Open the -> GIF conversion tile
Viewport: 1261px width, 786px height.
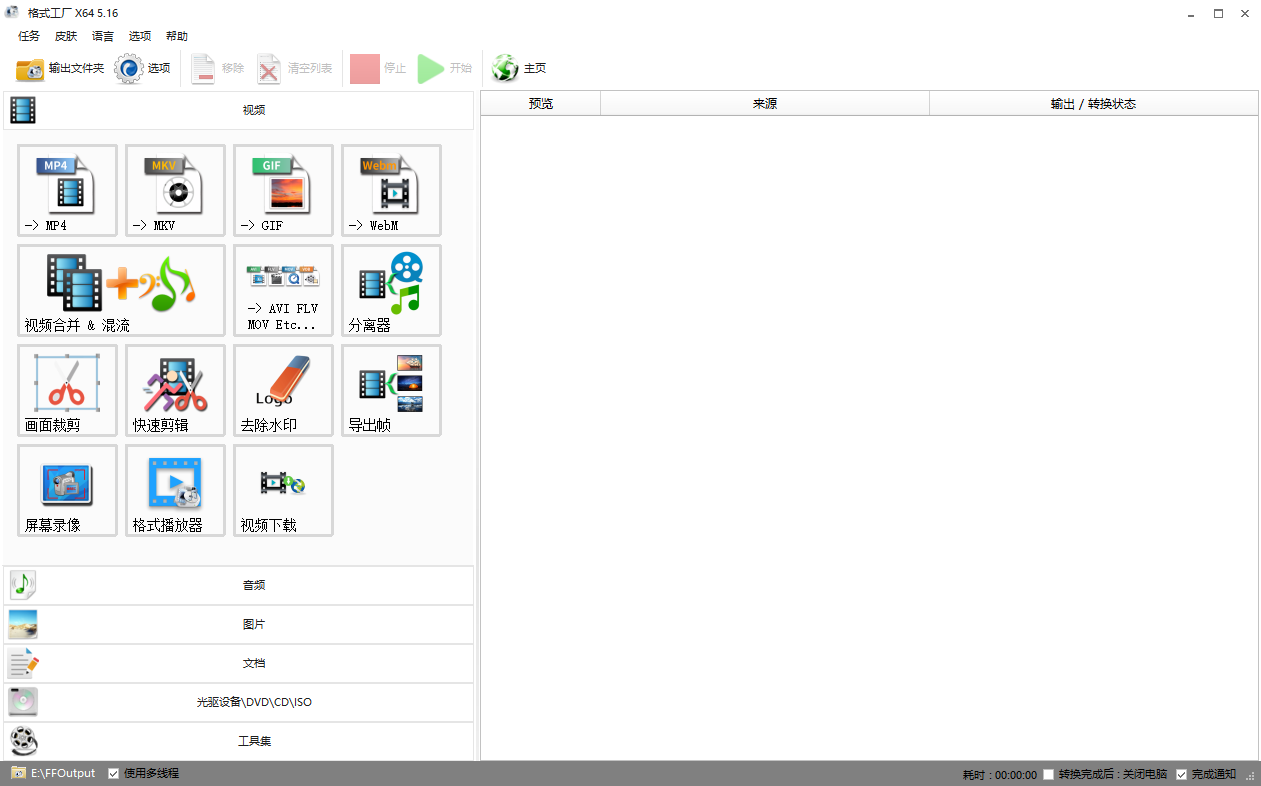(283, 190)
